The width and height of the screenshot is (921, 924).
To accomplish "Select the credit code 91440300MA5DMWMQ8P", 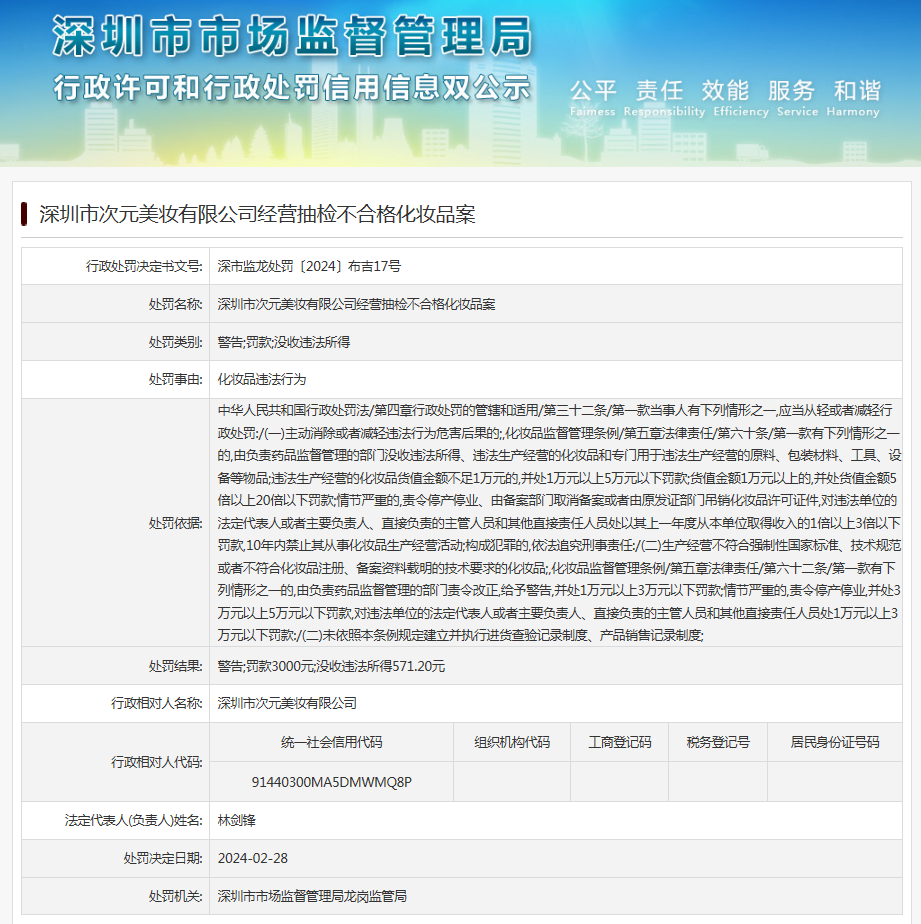I will (x=331, y=782).
